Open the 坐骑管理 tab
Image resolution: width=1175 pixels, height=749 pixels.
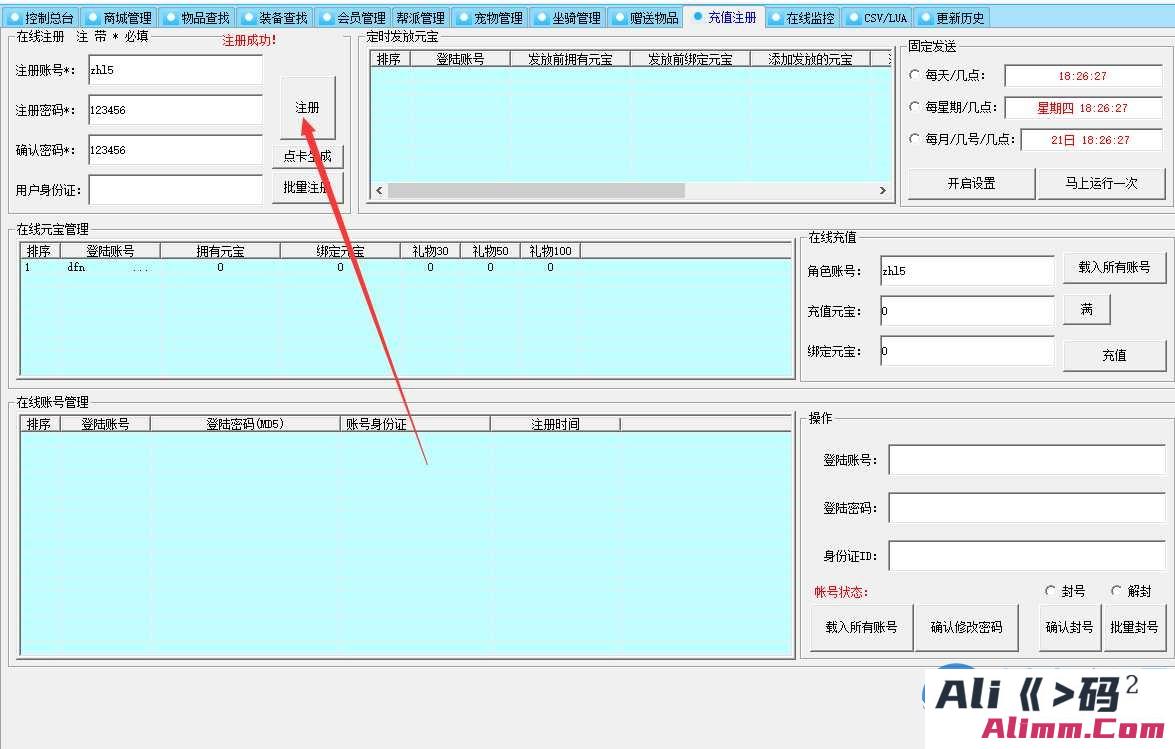(x=568, y=17)
